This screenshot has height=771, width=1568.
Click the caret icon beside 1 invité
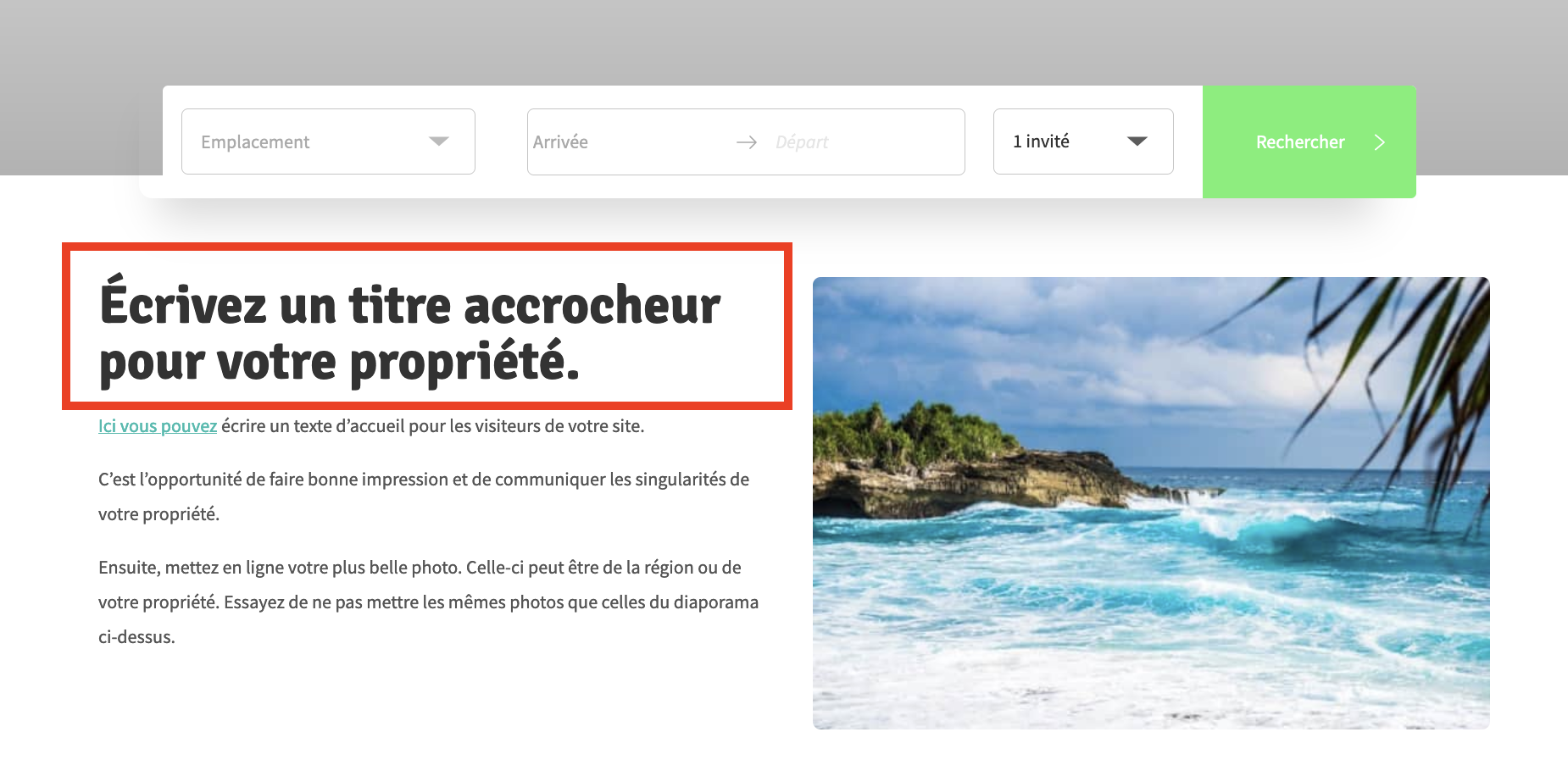pyautogui.click(x=1137, y=141)
